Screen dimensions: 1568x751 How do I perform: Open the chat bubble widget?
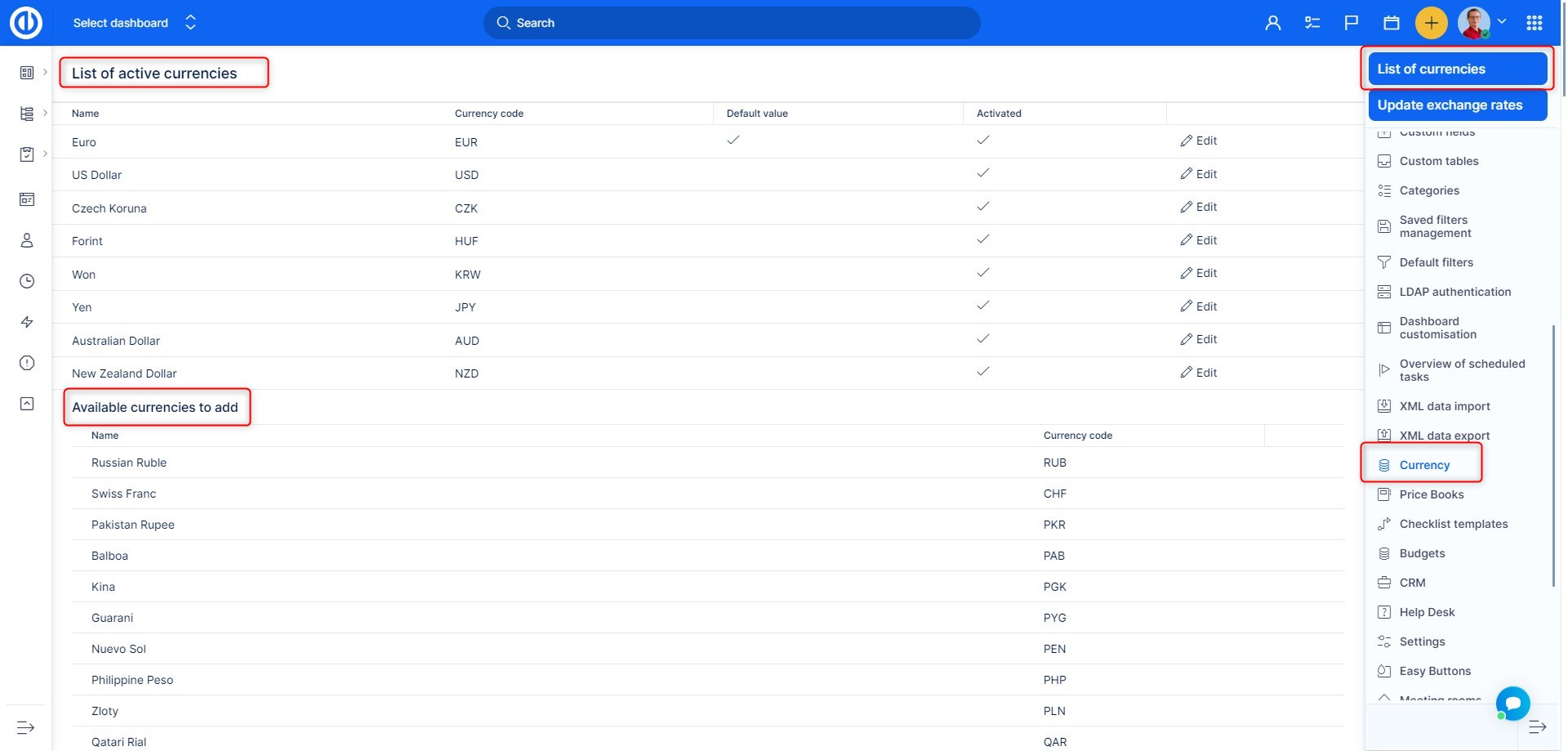pos(1512,703)
